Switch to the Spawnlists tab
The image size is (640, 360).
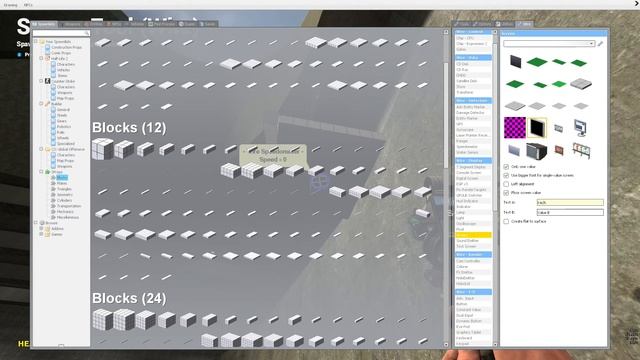point(44,24)
